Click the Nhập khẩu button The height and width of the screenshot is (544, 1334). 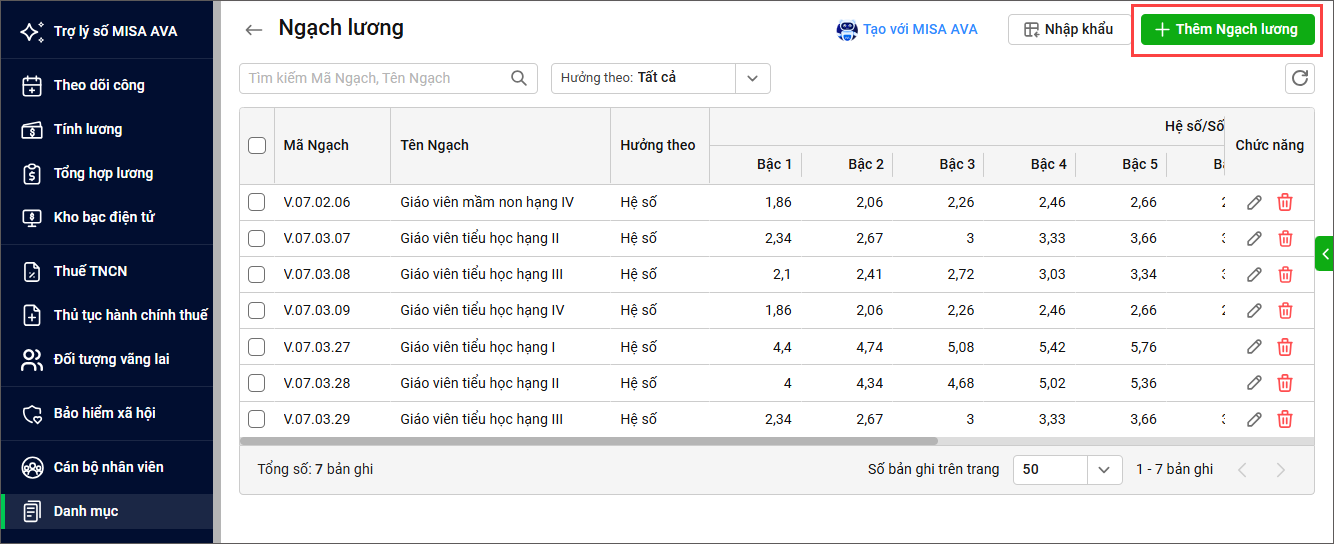pyautogui.click(x=1067, y=30)
